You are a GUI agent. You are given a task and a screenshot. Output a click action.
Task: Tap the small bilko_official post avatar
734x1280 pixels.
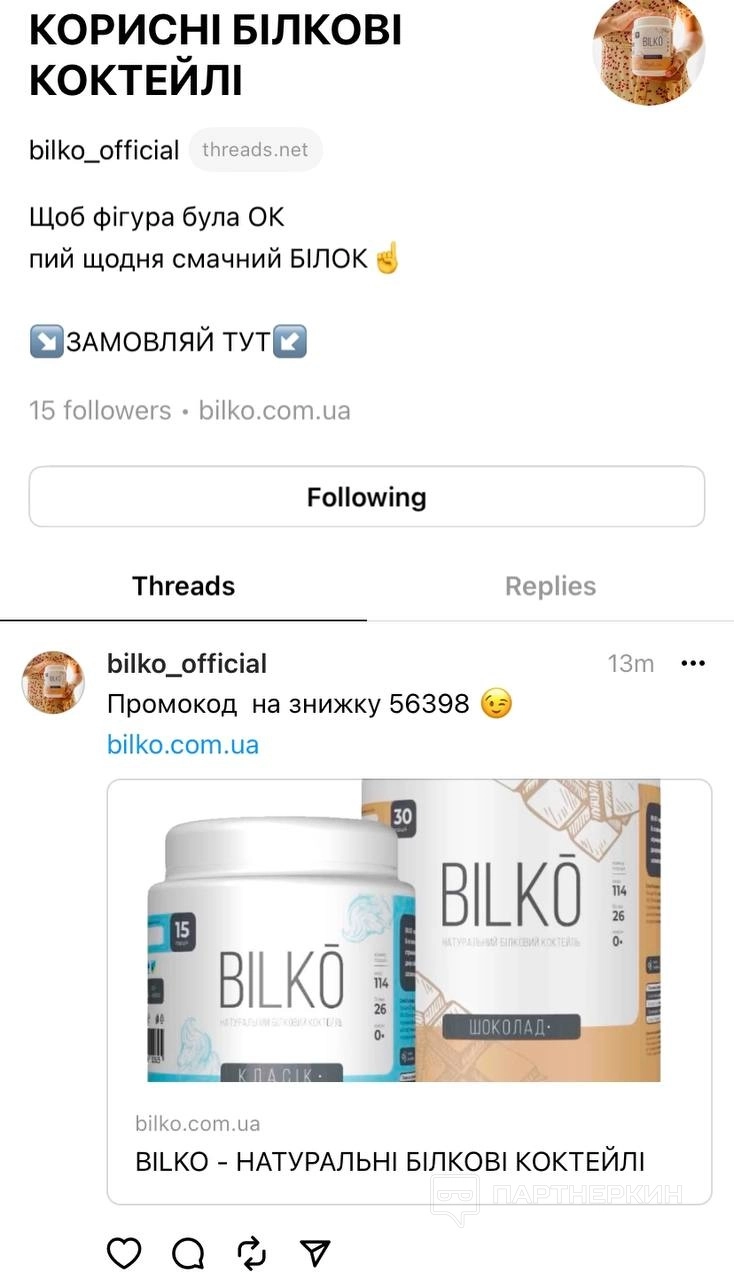[x=54, y=681]
